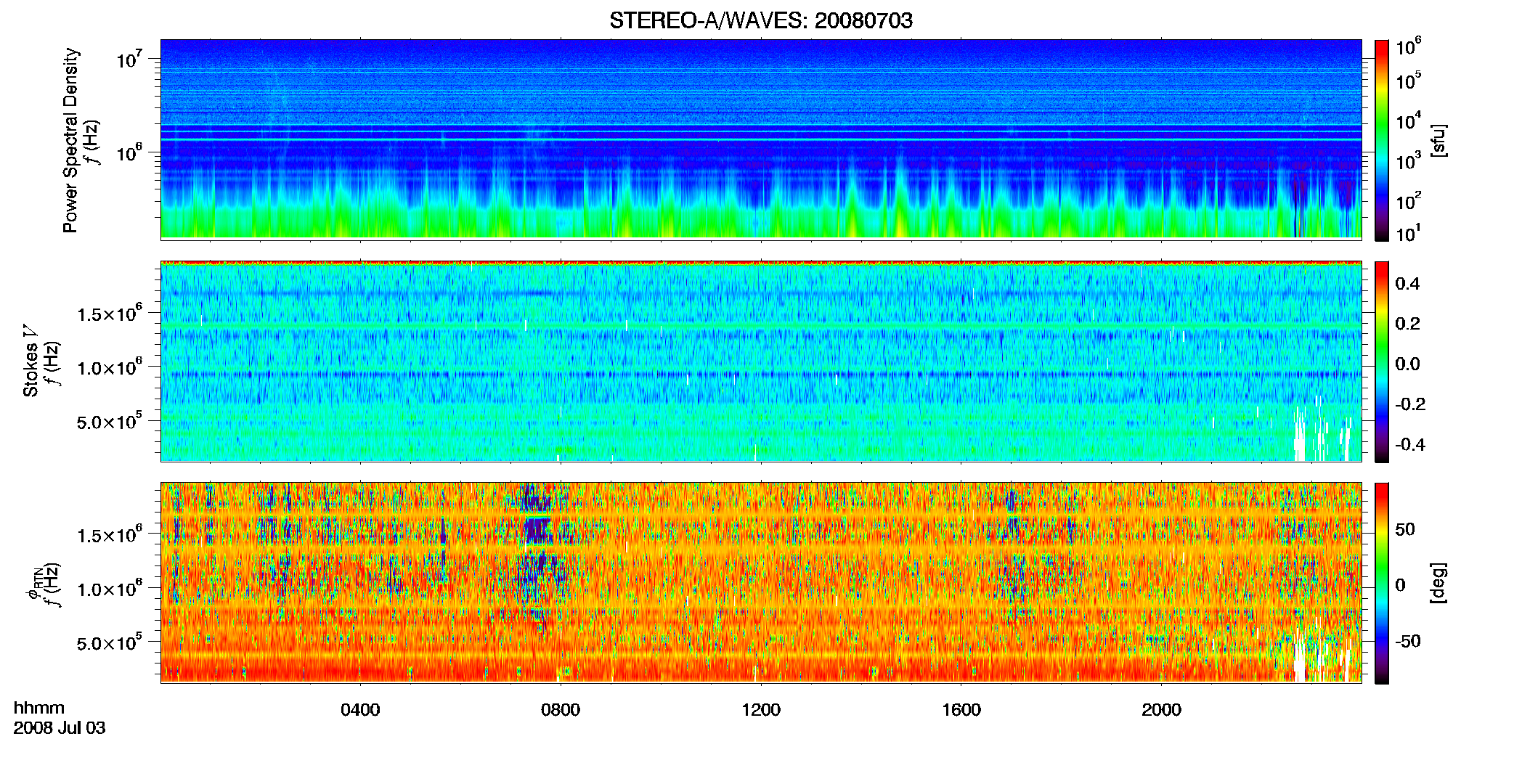Click the "-50" value on the degree color bar

pos(1408,641)
